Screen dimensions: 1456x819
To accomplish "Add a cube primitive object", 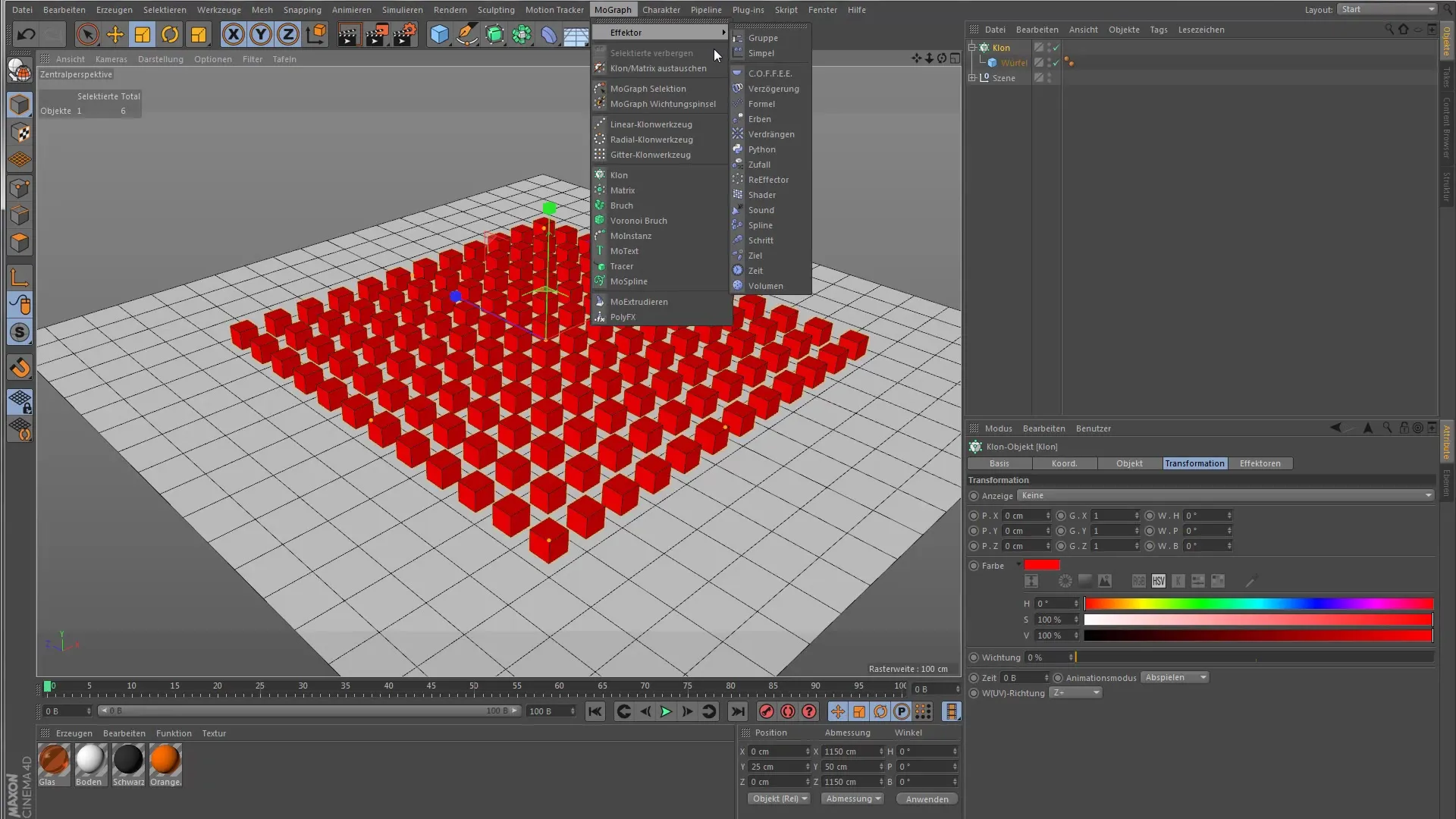I will 439,34.
